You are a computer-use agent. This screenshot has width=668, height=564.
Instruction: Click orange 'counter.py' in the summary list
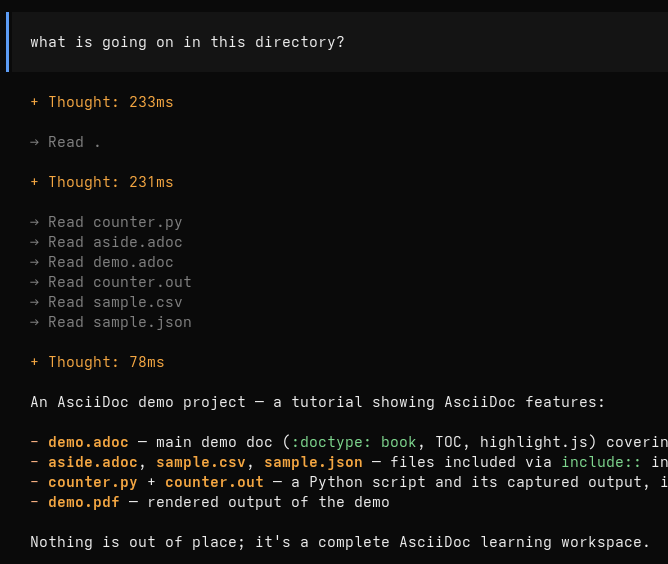[x=93, y=482]
